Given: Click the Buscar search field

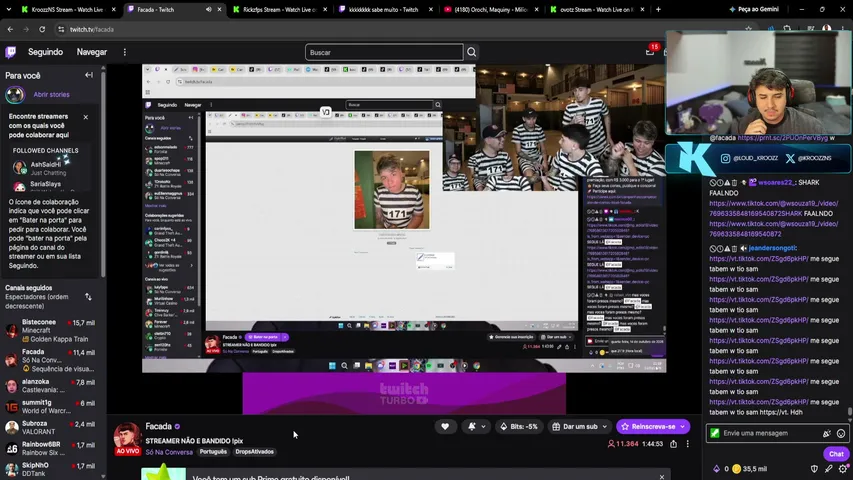Looking at the screenshot, I should coord(384,52).
